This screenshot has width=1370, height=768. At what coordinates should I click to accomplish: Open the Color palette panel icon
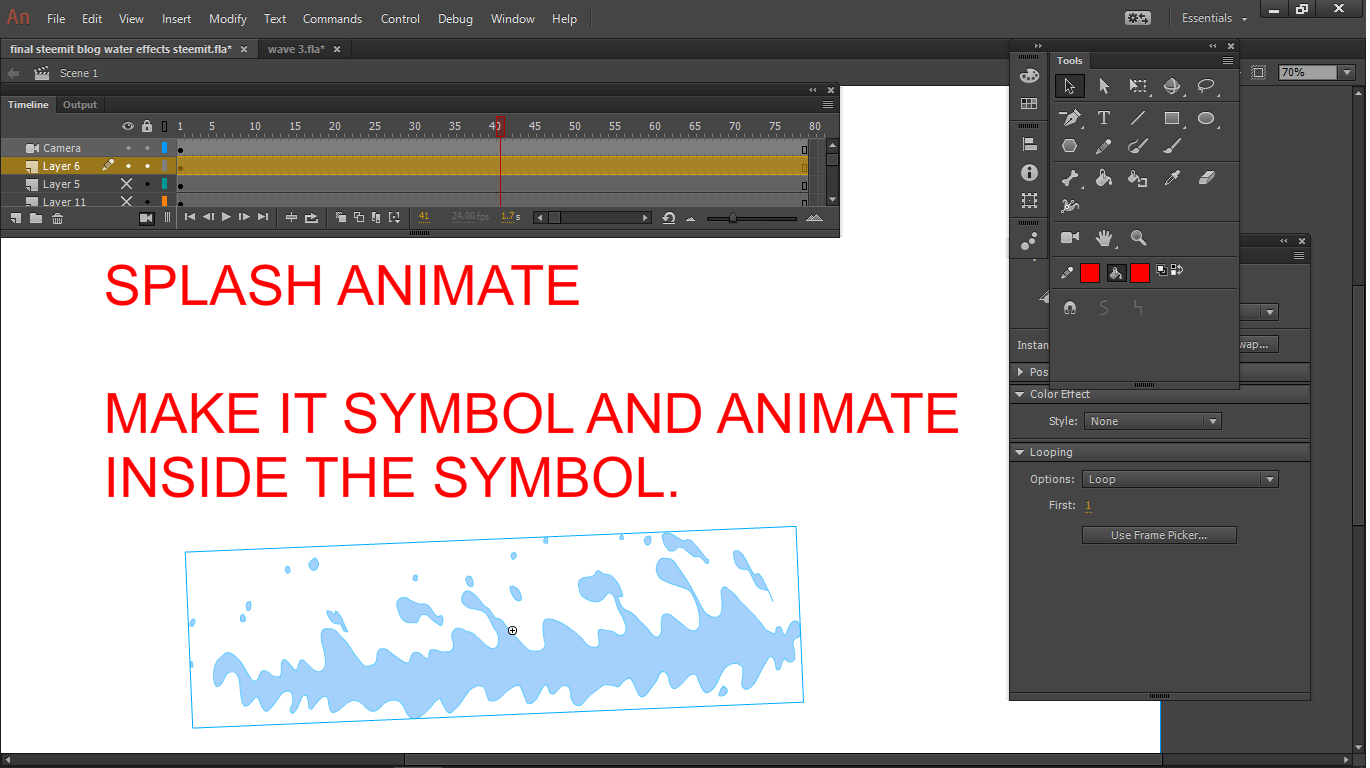coord(1029,76)
